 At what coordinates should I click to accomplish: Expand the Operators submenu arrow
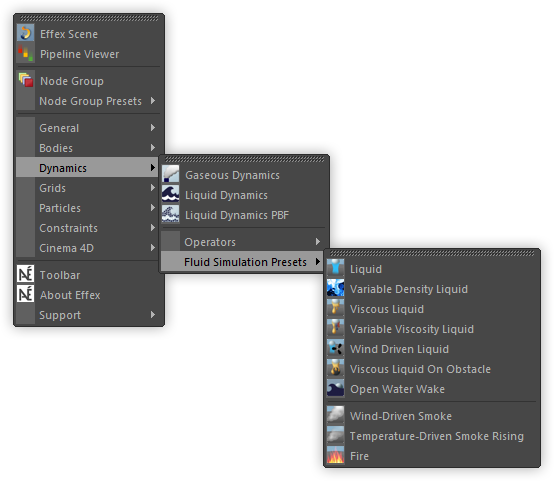point(318,241)
